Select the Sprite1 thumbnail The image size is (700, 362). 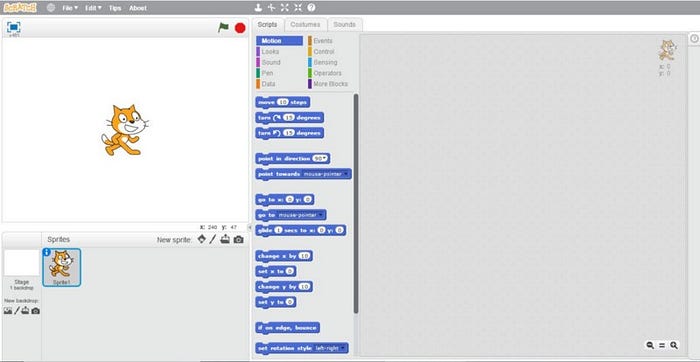pos(62,267)
